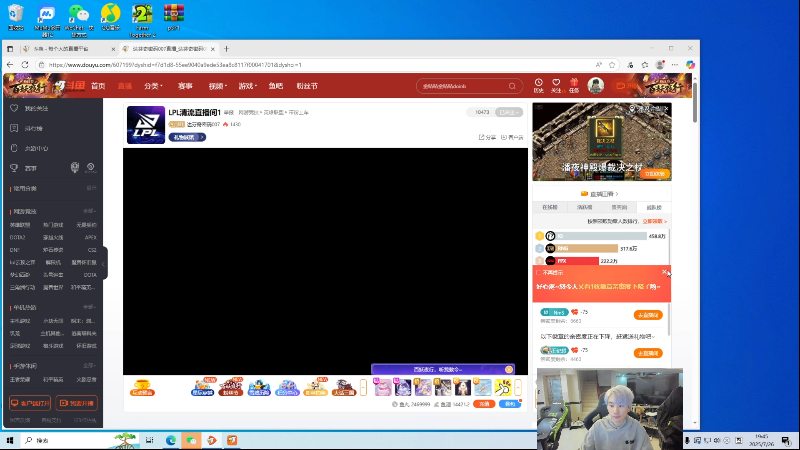Open 赛事 in top navigation
800x450 pixels.
(x=185, y=86)
